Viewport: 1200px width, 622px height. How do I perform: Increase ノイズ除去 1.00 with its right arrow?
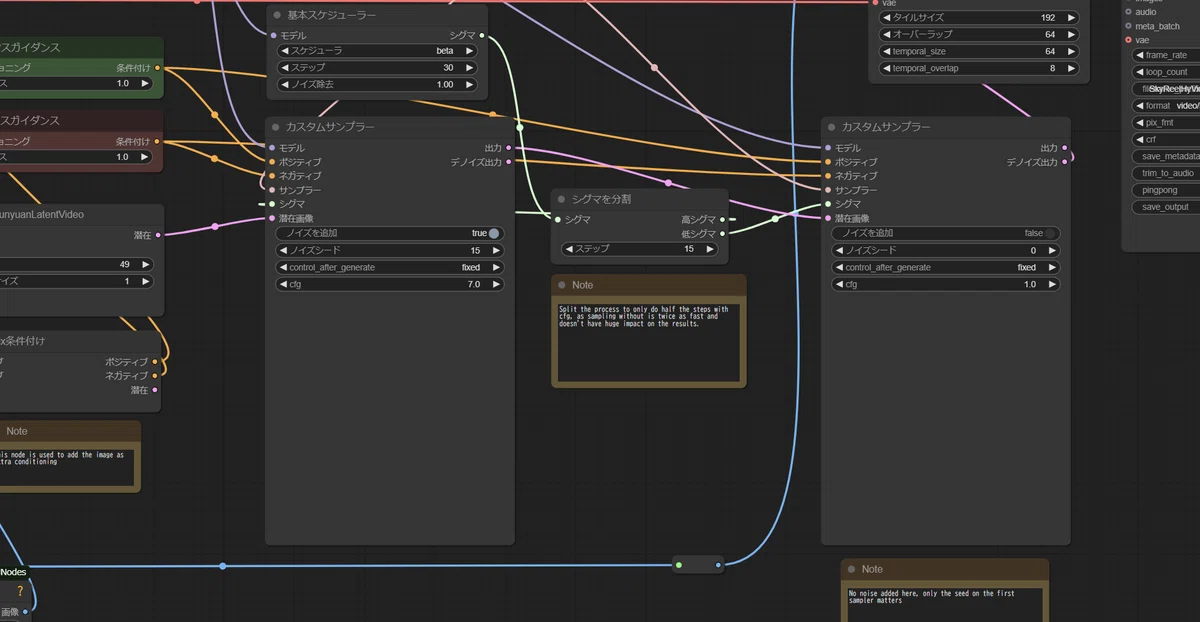[469, 85]
